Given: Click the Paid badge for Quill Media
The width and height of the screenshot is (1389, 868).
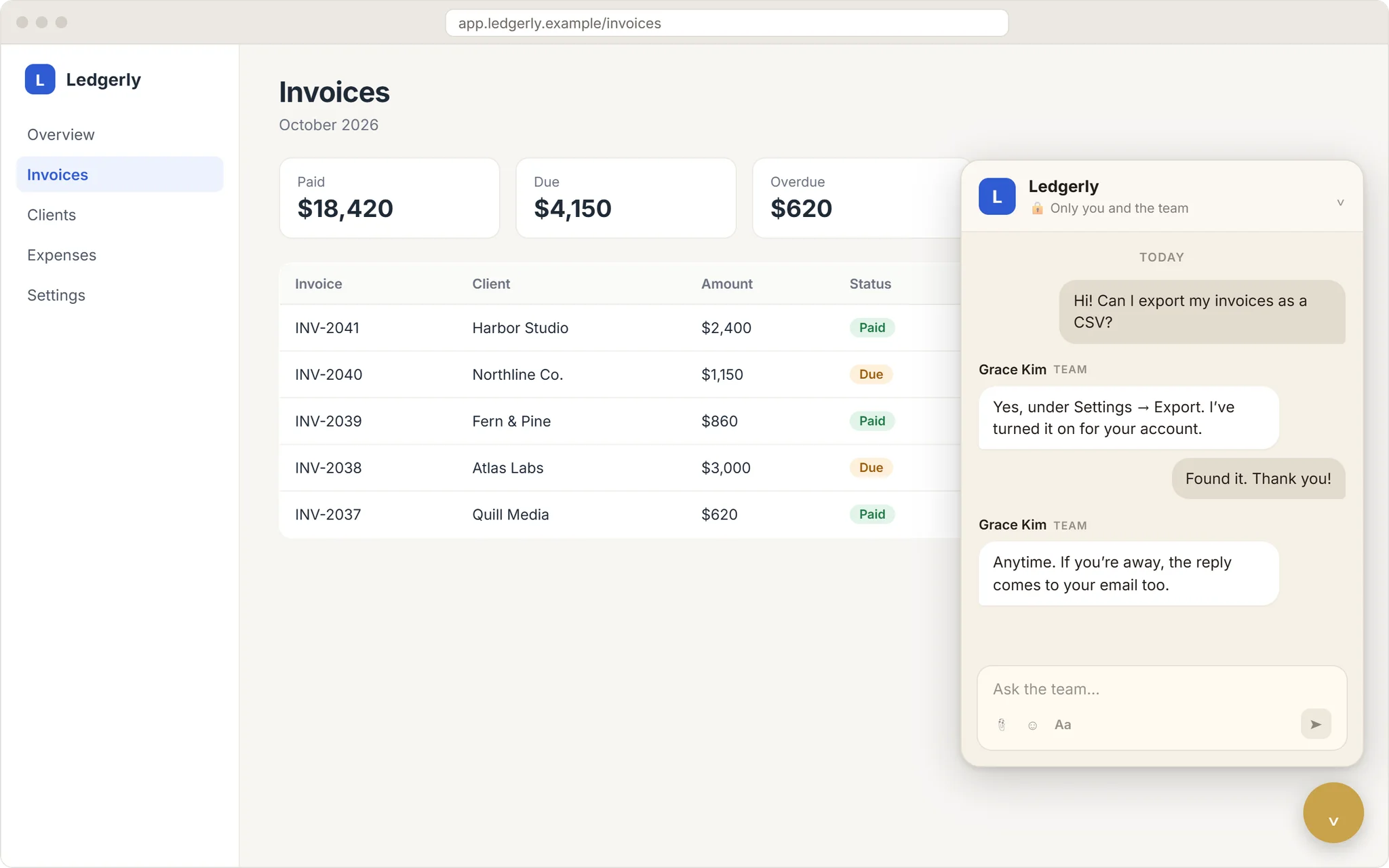Looking at the screenshot, I should pyautogui.click(x=872, y=514).
